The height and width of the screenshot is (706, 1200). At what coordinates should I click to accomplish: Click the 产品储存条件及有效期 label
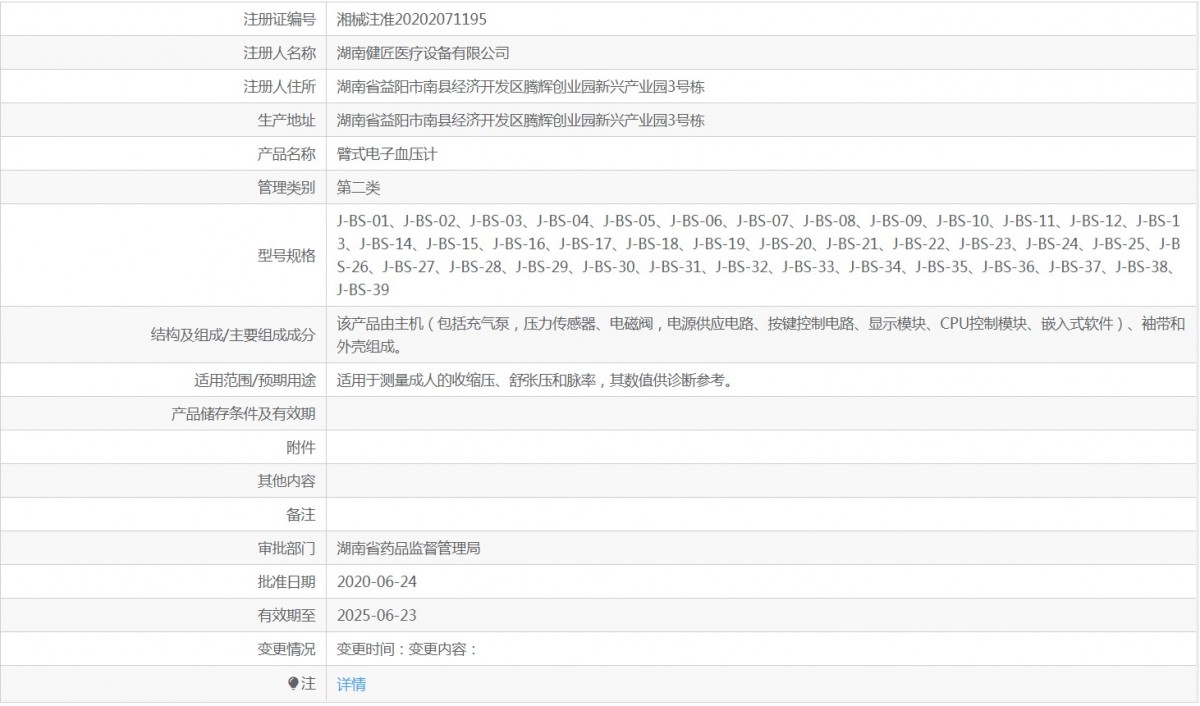(x=243, y=413)
